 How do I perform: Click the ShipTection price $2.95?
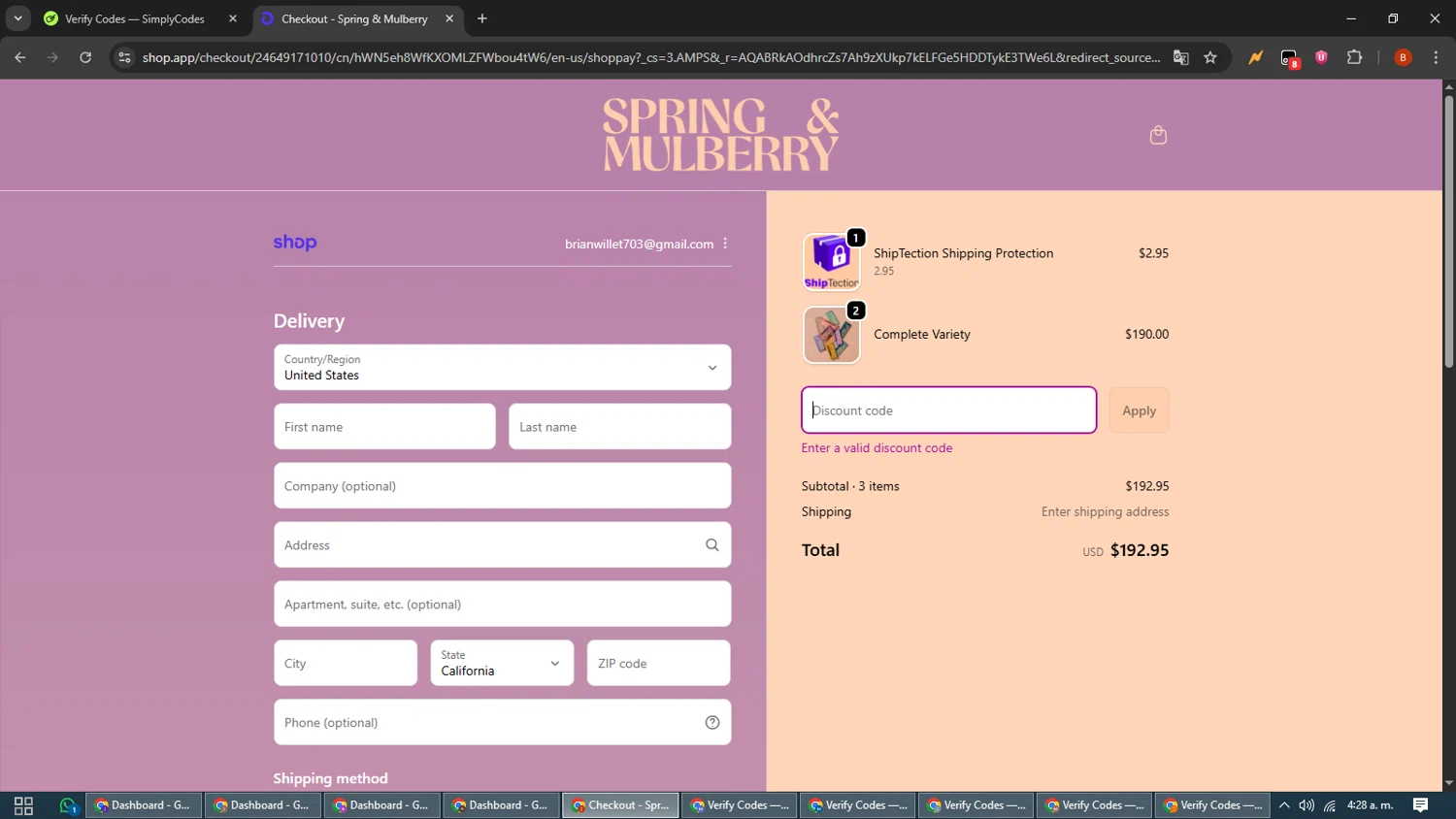(x=1153, y=253)
